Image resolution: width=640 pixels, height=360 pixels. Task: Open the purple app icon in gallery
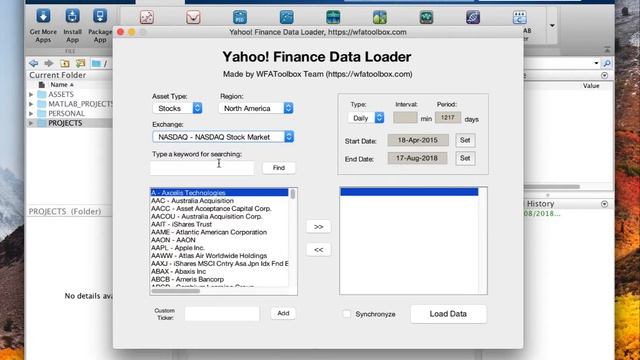(473, 17)
